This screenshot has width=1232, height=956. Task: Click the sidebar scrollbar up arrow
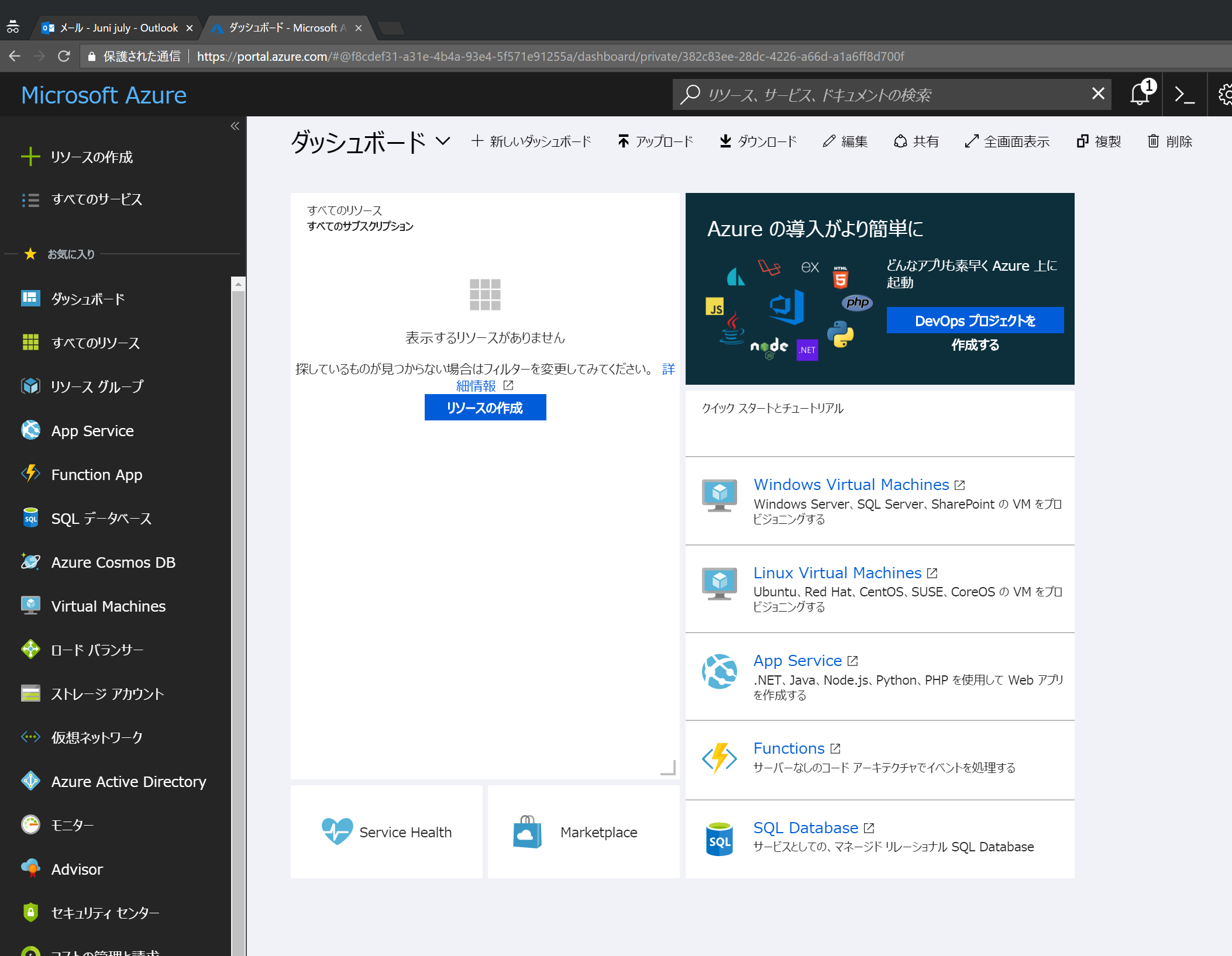(238, 284)
